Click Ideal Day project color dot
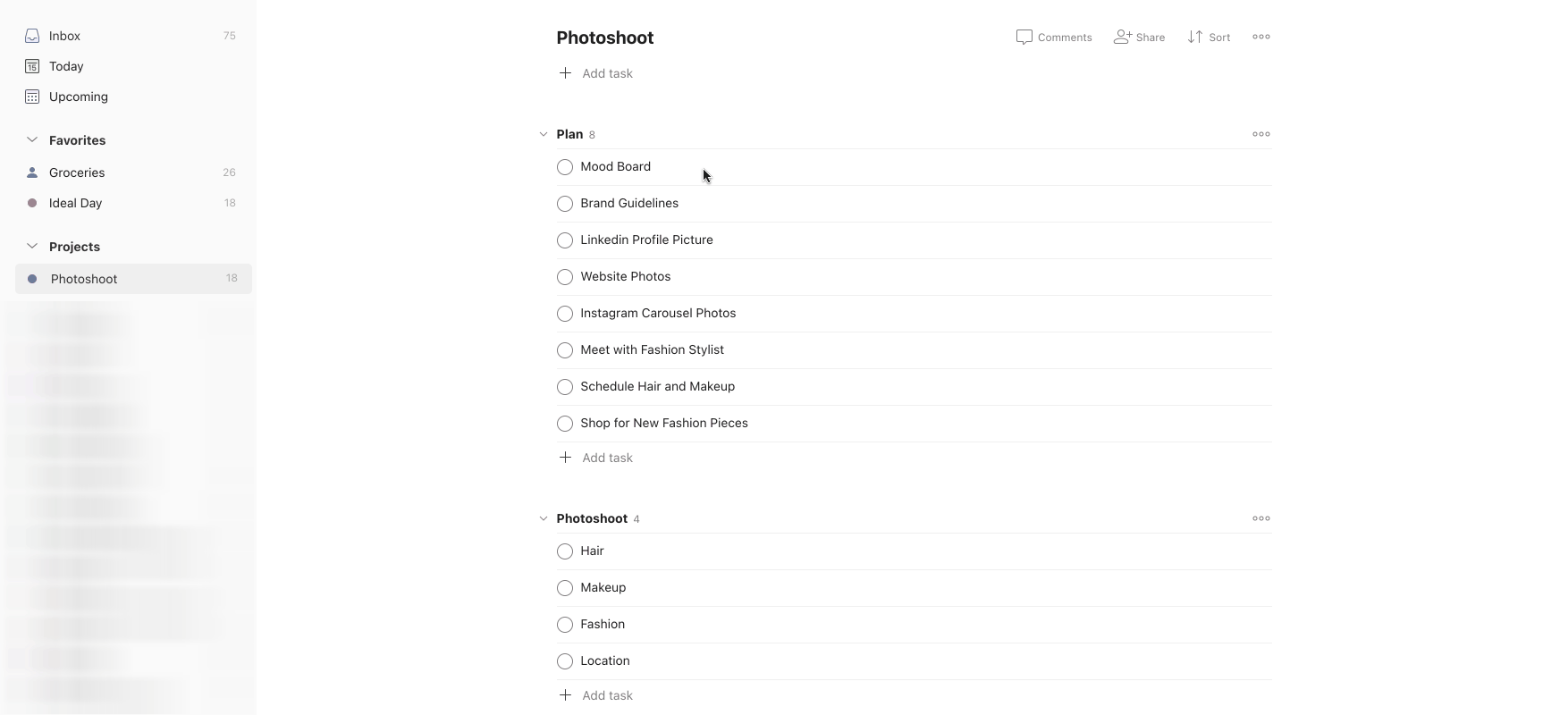Image resolution: width=1568 pixels, height=715 pixels. point(32,203)
